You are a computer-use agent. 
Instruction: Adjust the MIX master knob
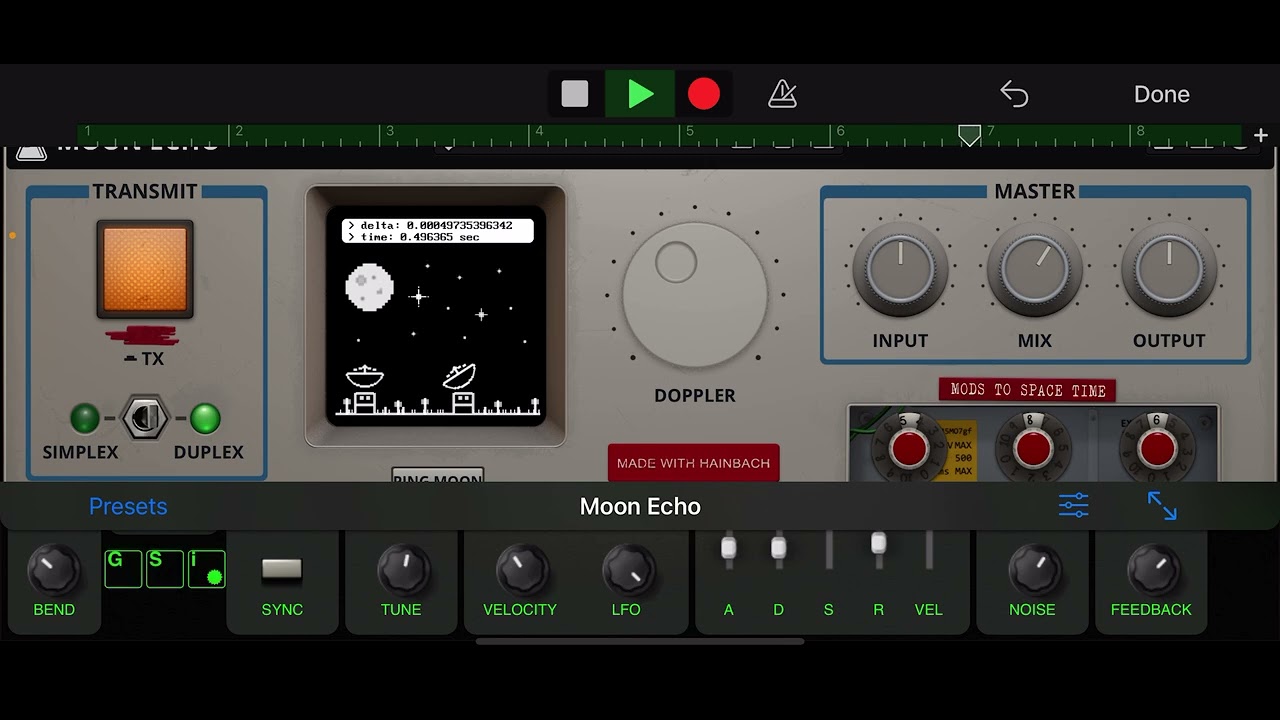coord(1034,270)
